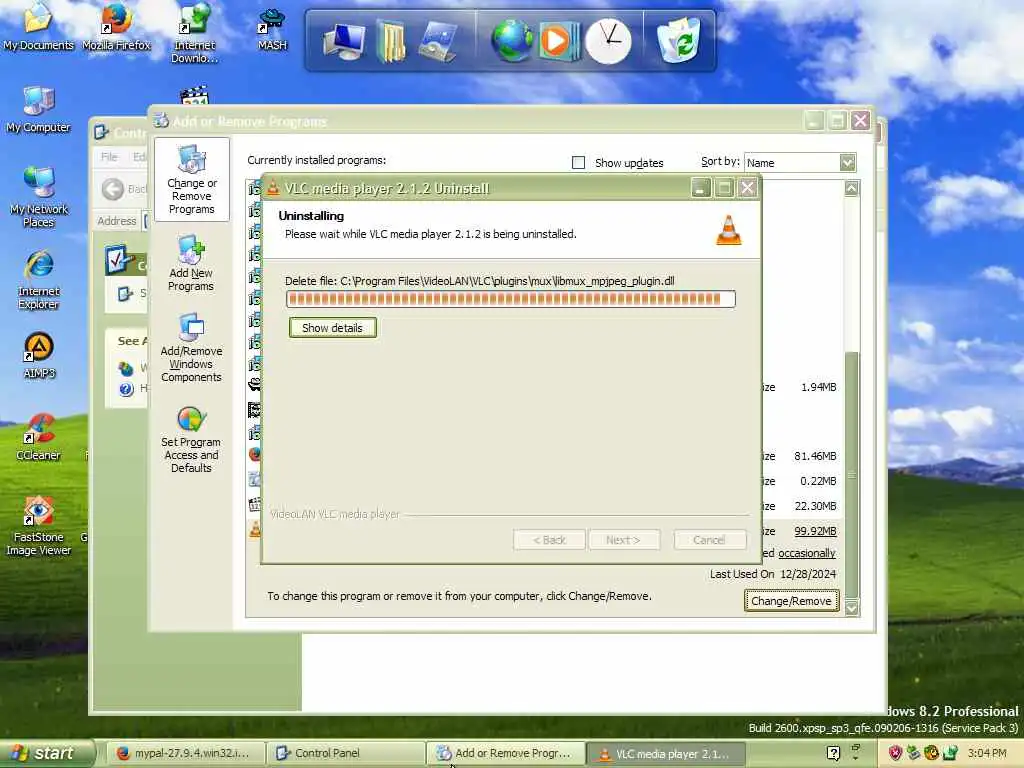The image size is (1024, 768).
Task: Select Add New Programs in sidebar
Action: [x=191, y=263]
